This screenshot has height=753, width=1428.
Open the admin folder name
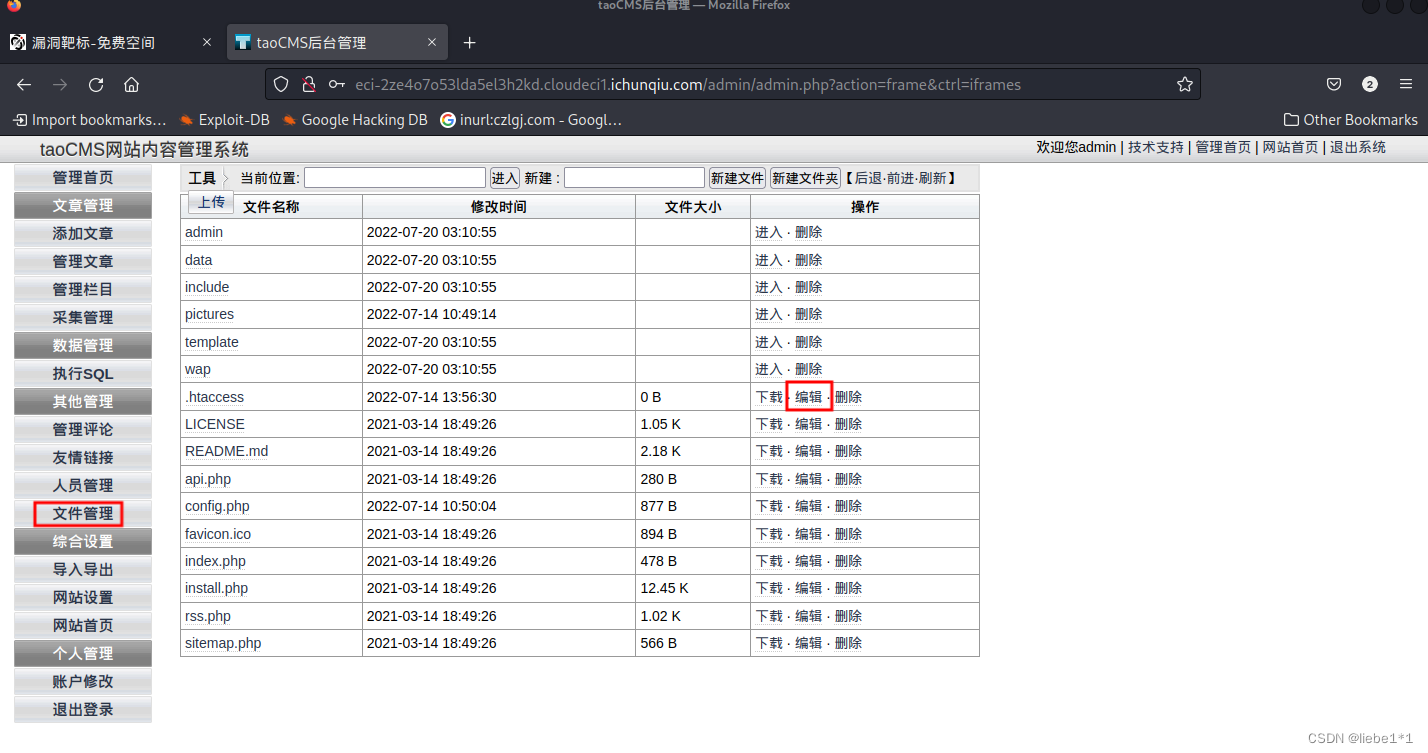pos(204,232)
